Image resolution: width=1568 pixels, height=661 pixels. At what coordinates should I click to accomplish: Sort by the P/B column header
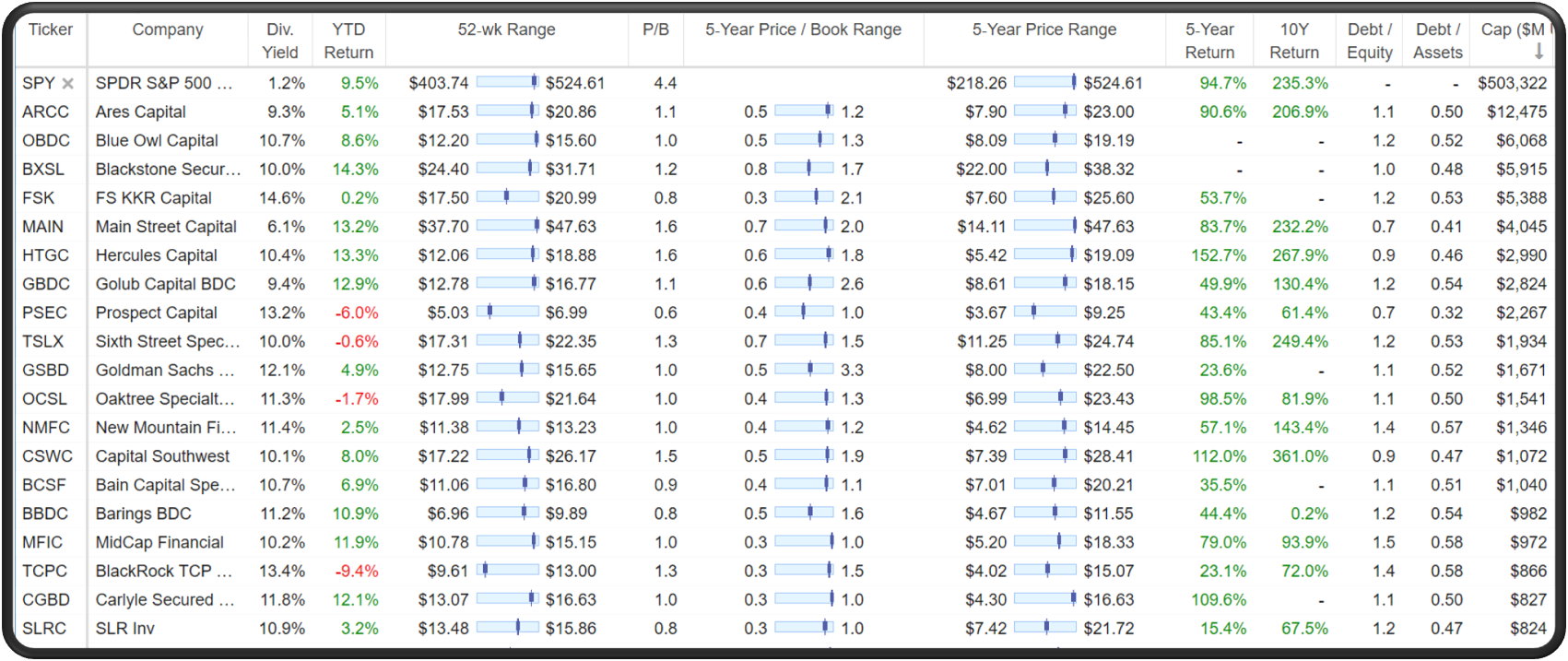point(655,30)
